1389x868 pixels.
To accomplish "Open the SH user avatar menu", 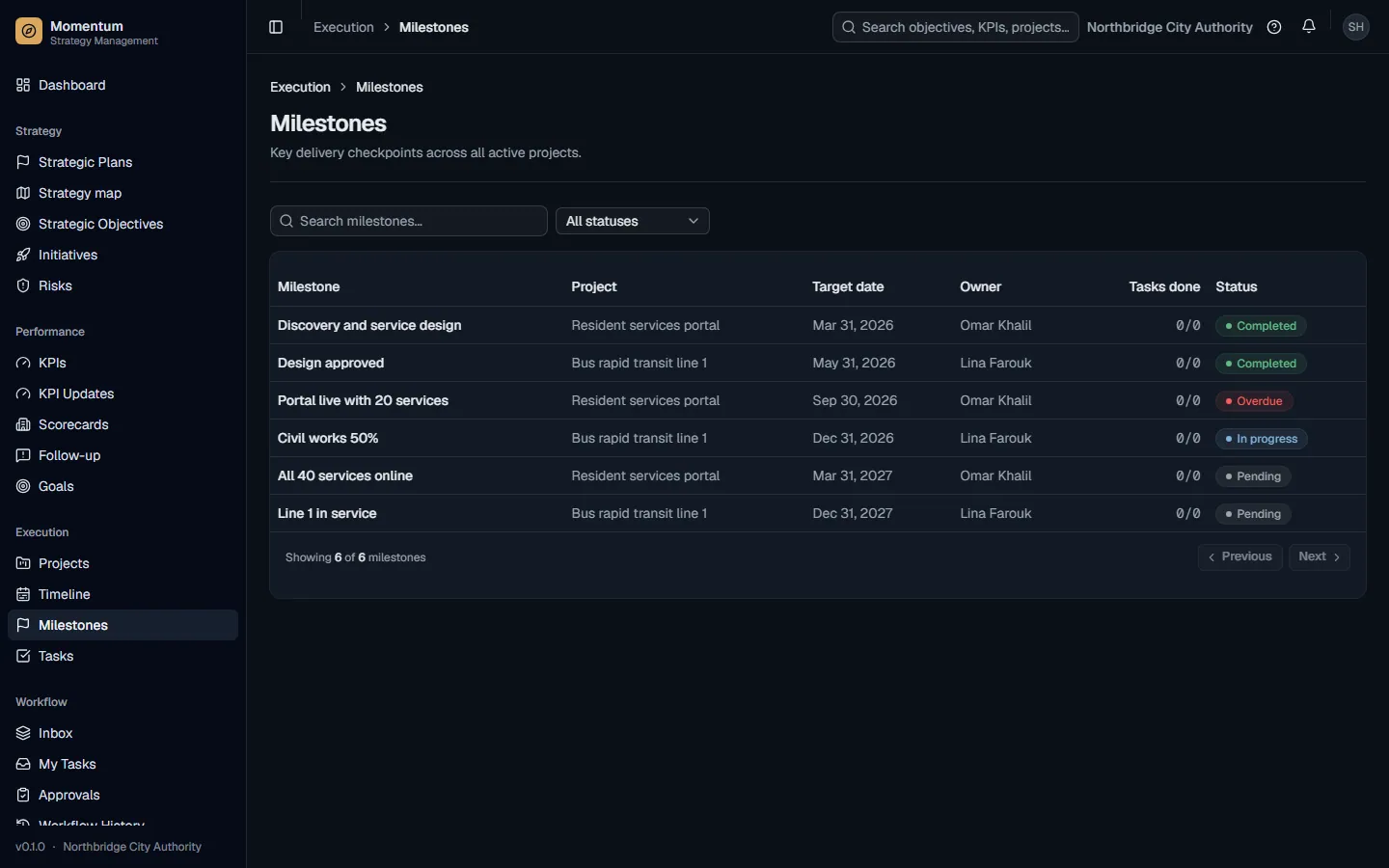I will 1356,27.
